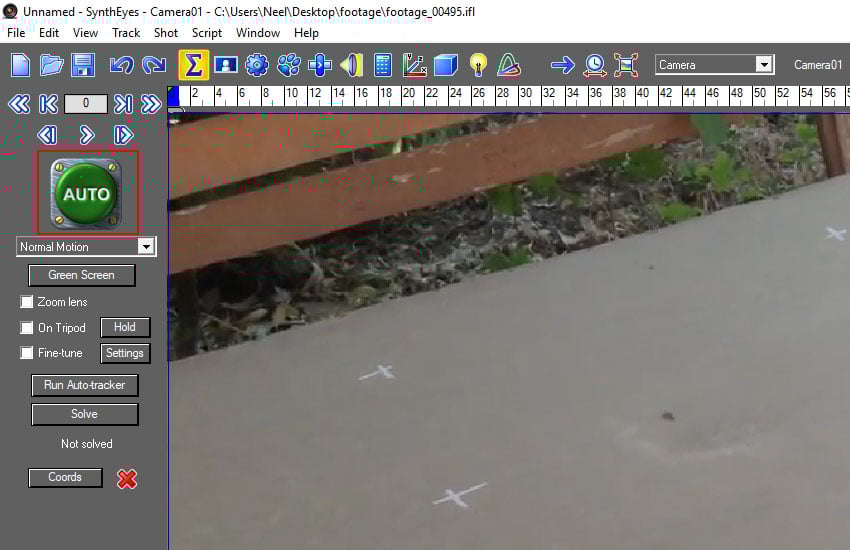Open the Track menu
This screenshot has height=550, width=850.
(x=126, y=33)
